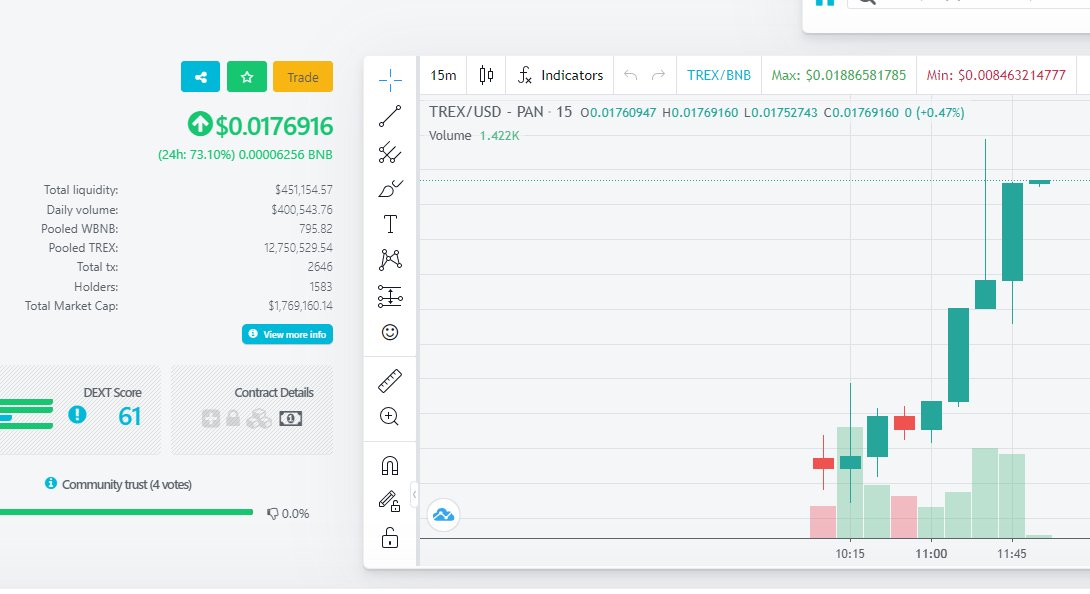
Task: Click View more info button
Action: pyautogui.click(x=287, y=335)
